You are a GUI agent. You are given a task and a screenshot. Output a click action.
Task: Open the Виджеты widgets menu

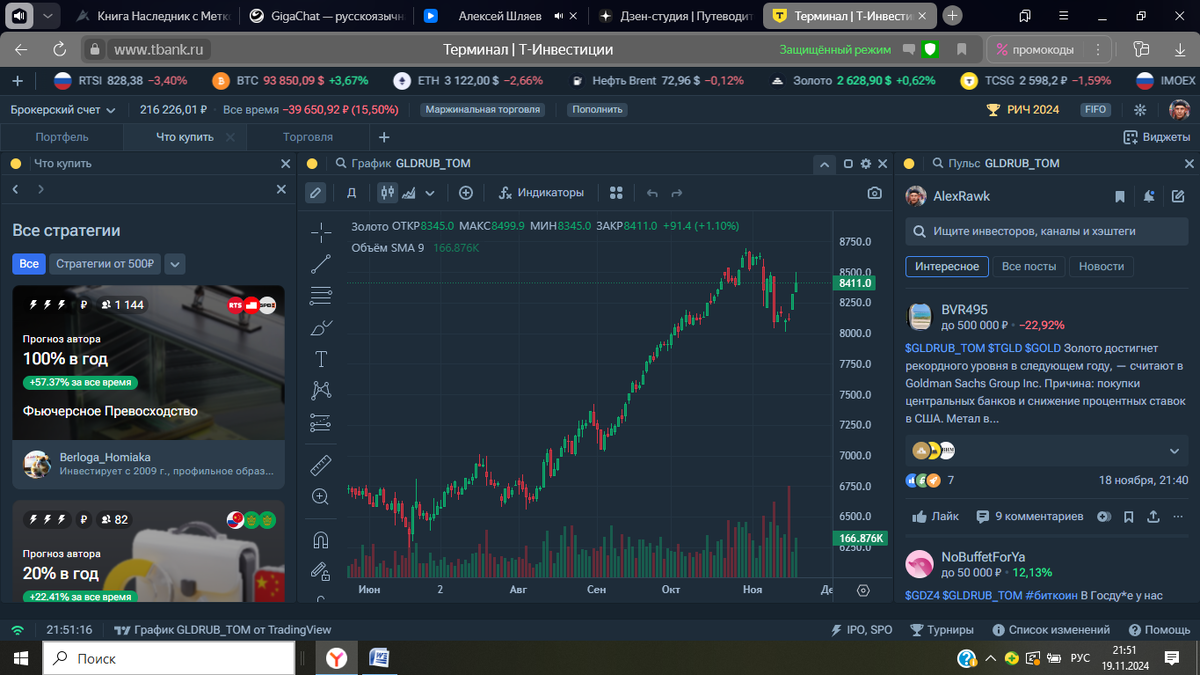[x=1158, y=137]
